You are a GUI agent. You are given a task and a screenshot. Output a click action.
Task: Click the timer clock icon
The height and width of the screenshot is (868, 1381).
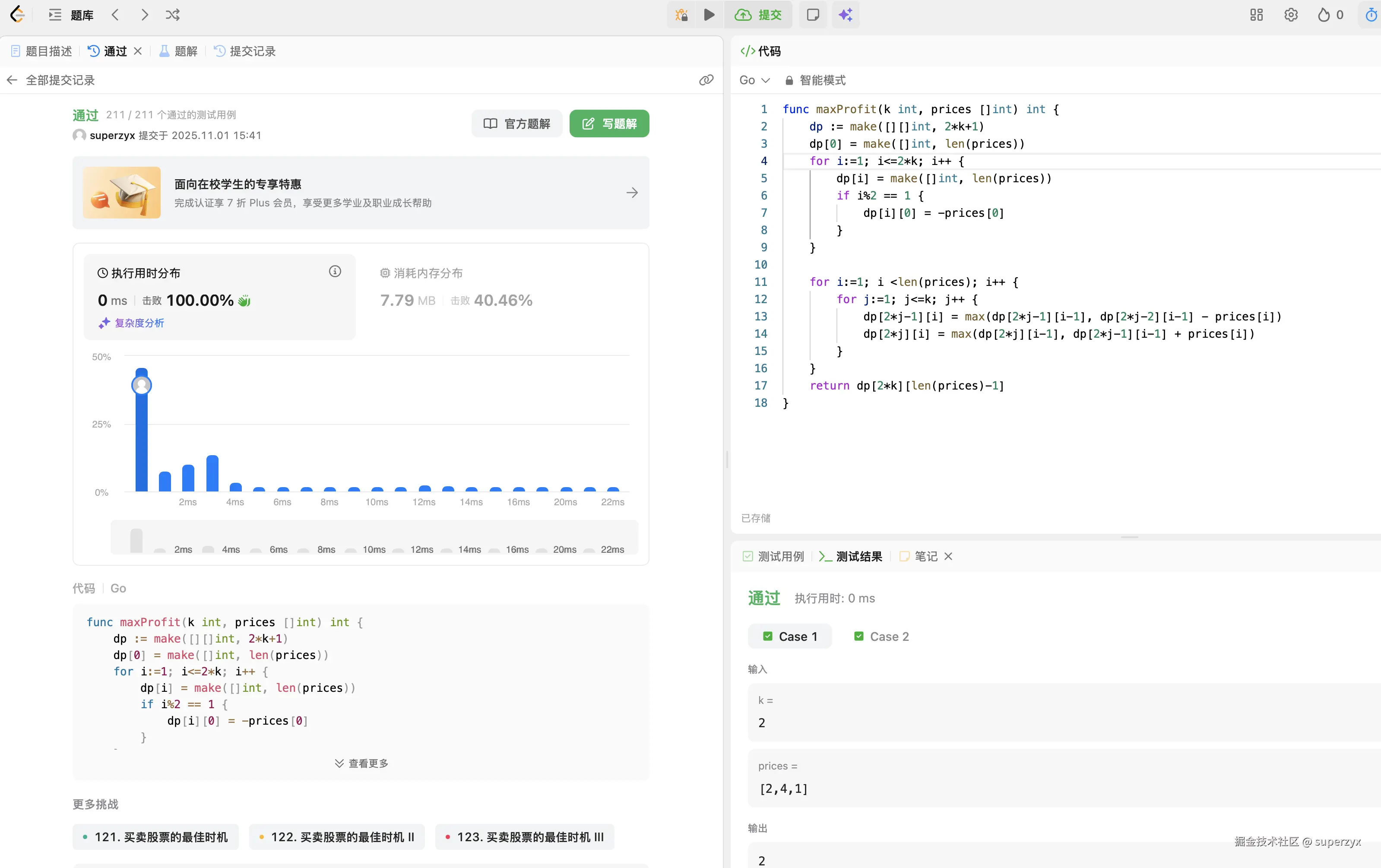point(1371,15)
